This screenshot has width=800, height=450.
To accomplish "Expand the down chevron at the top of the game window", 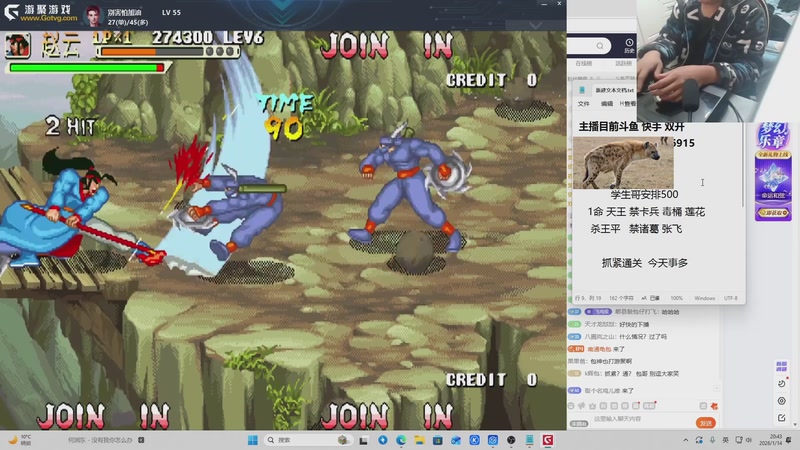I will [x=535, y=25].
